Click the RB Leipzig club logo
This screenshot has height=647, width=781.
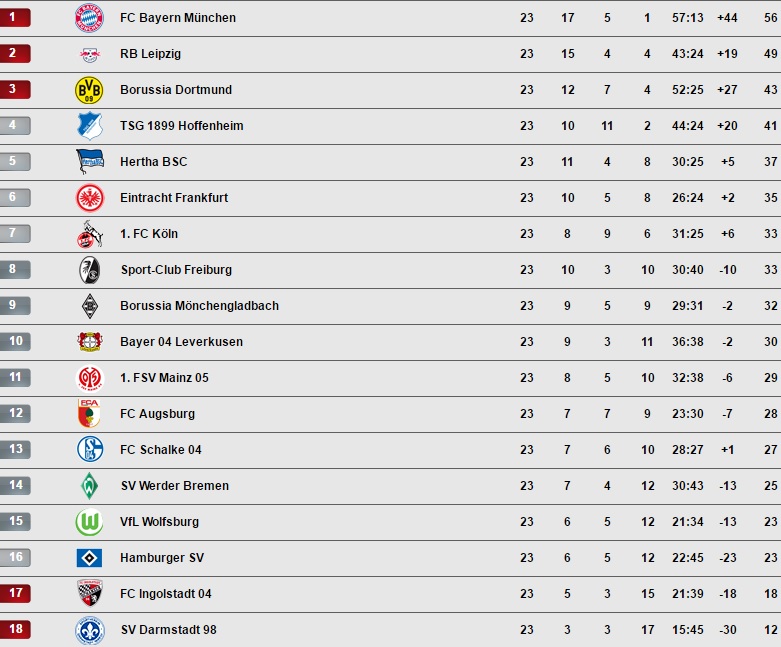pos(89,54)
